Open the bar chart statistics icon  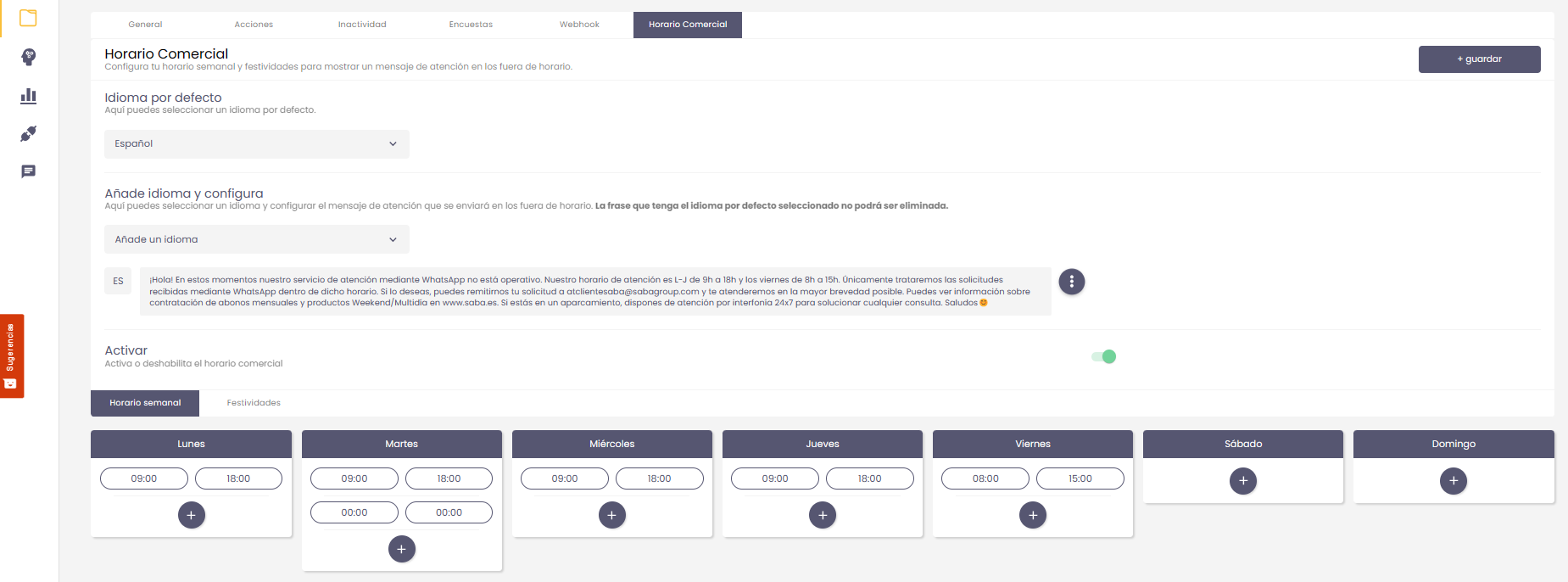click(x=28, y=95)
